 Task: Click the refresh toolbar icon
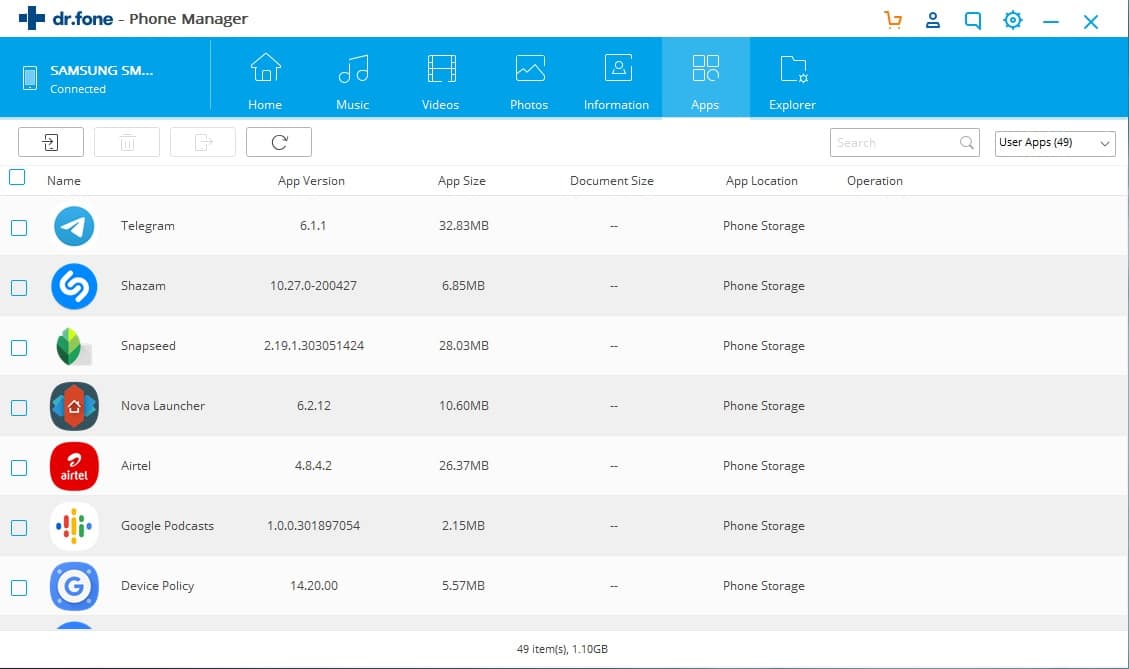[x=279, y=142]
